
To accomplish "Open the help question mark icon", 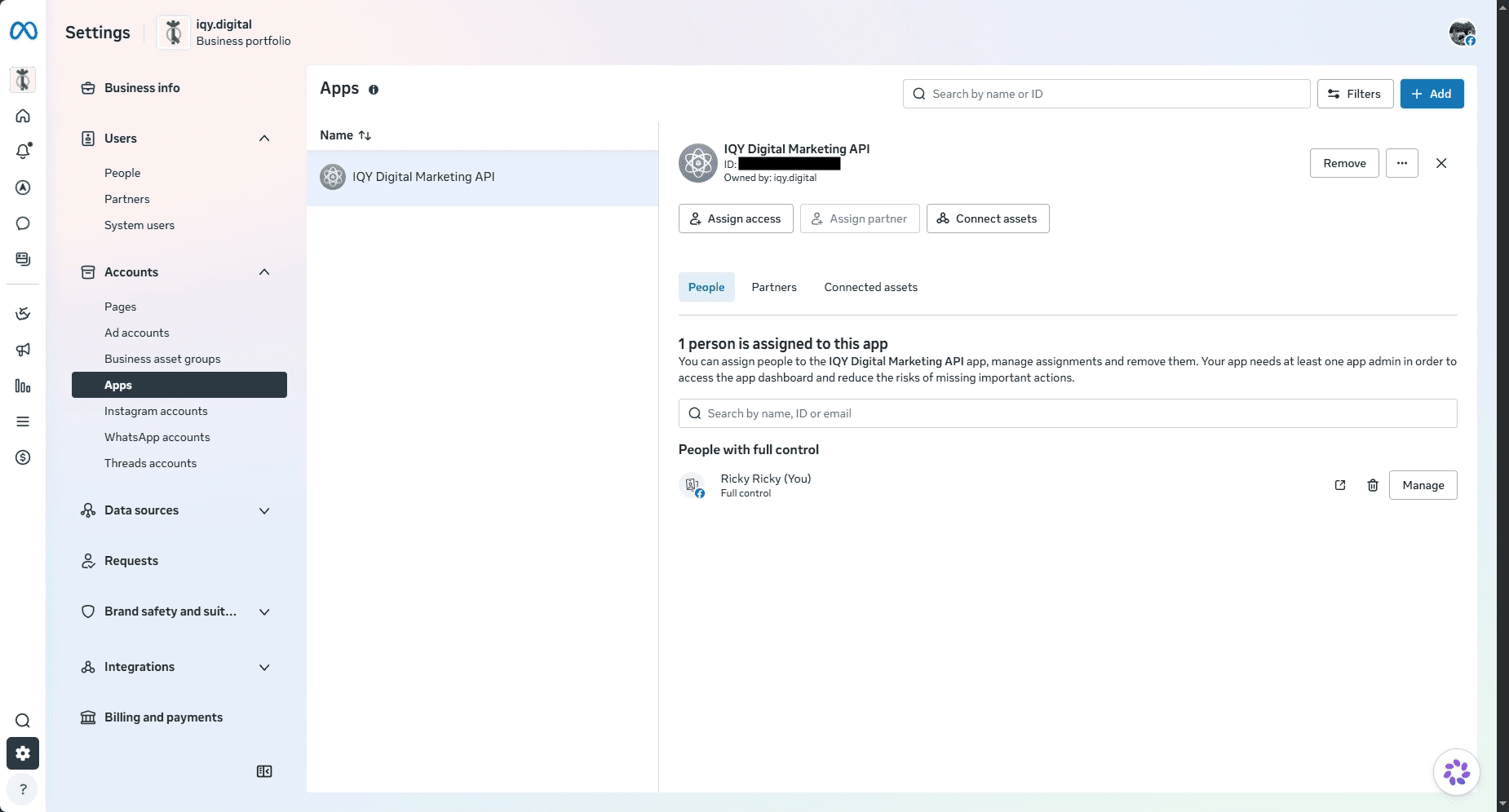I will pyautogui.click(x=23, y=789).
